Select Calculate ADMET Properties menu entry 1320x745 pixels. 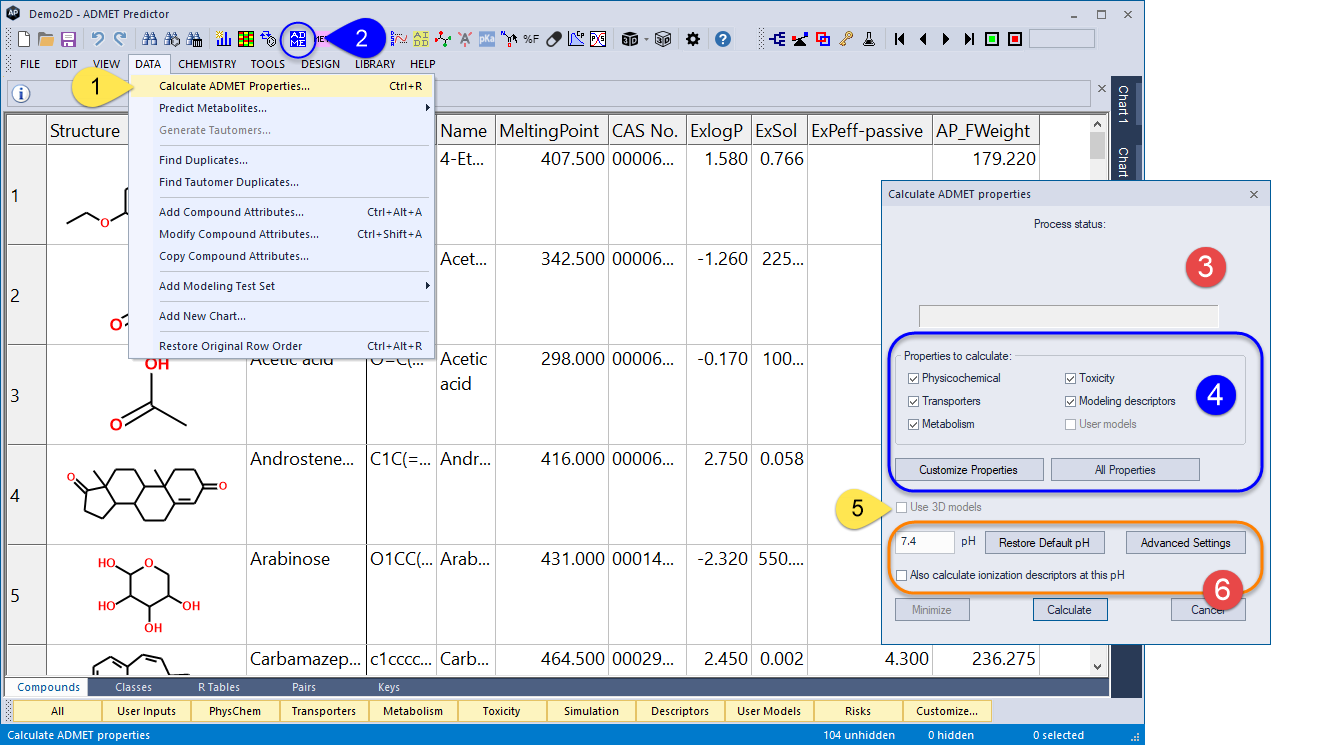[x=282, y=86]
